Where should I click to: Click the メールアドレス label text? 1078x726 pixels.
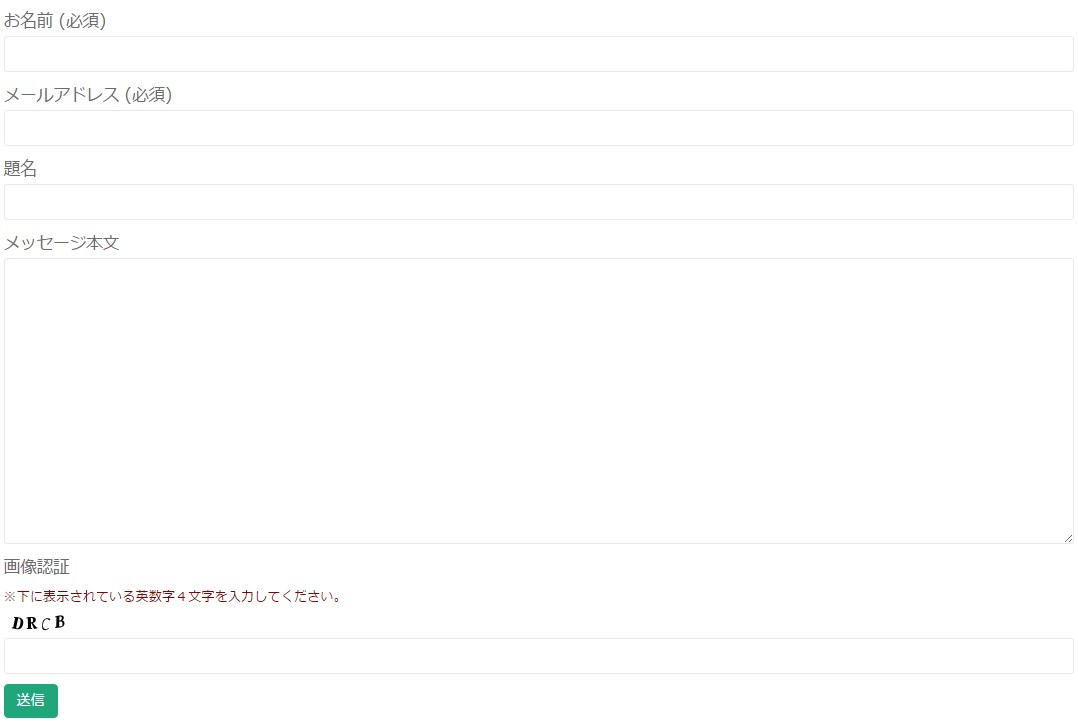(x=62, y=95)
